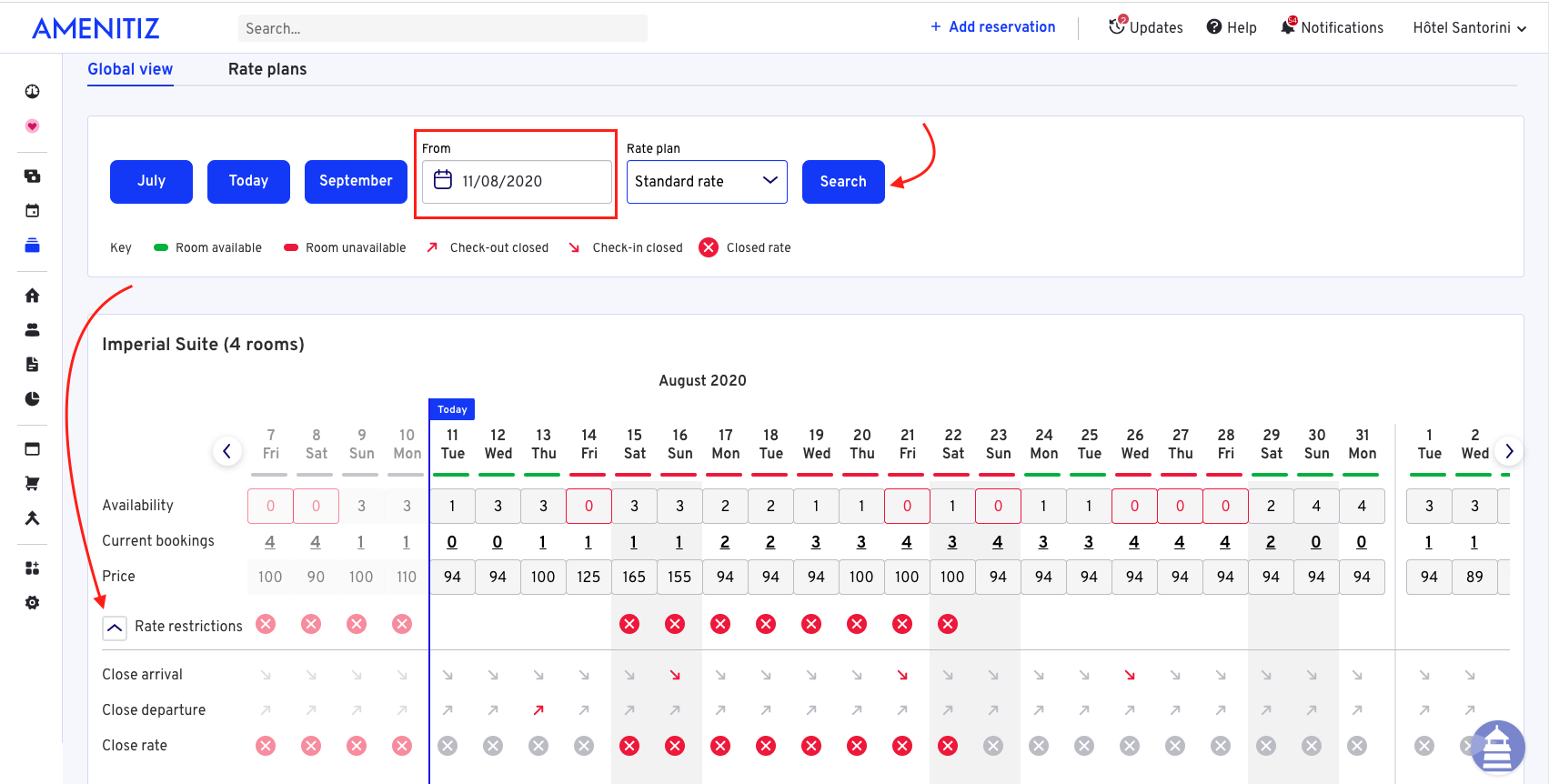The image size is (1549, 784).
Task: Open the shopping cart icon in sidebar
Action: pos(33,484)
